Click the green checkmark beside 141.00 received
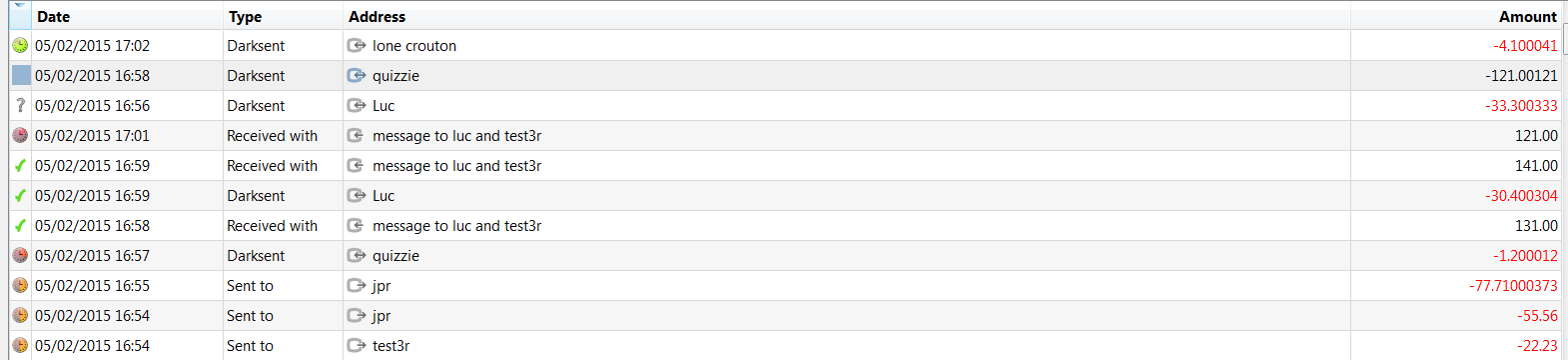 coord(20,165)
